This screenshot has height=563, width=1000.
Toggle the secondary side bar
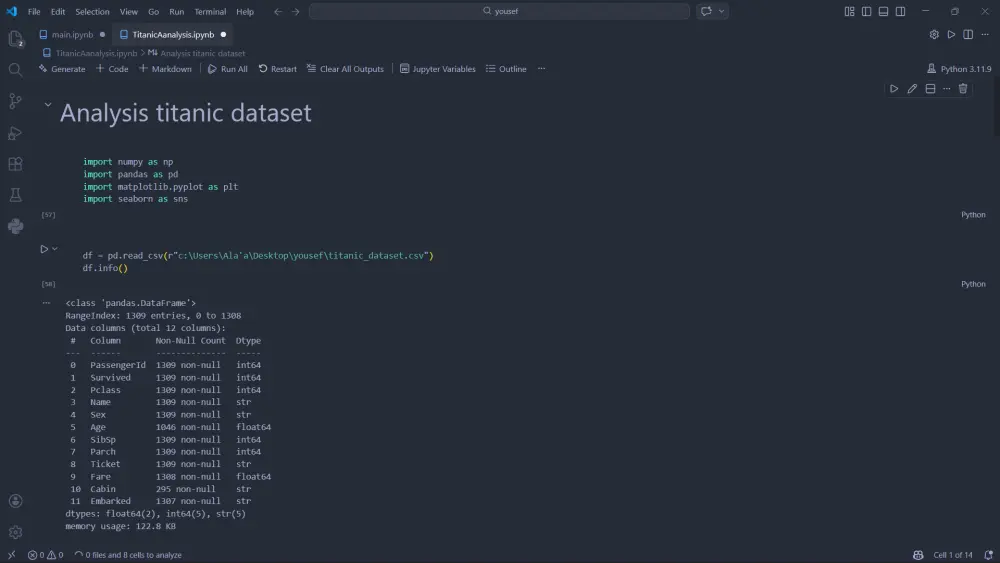click(900, 11)
